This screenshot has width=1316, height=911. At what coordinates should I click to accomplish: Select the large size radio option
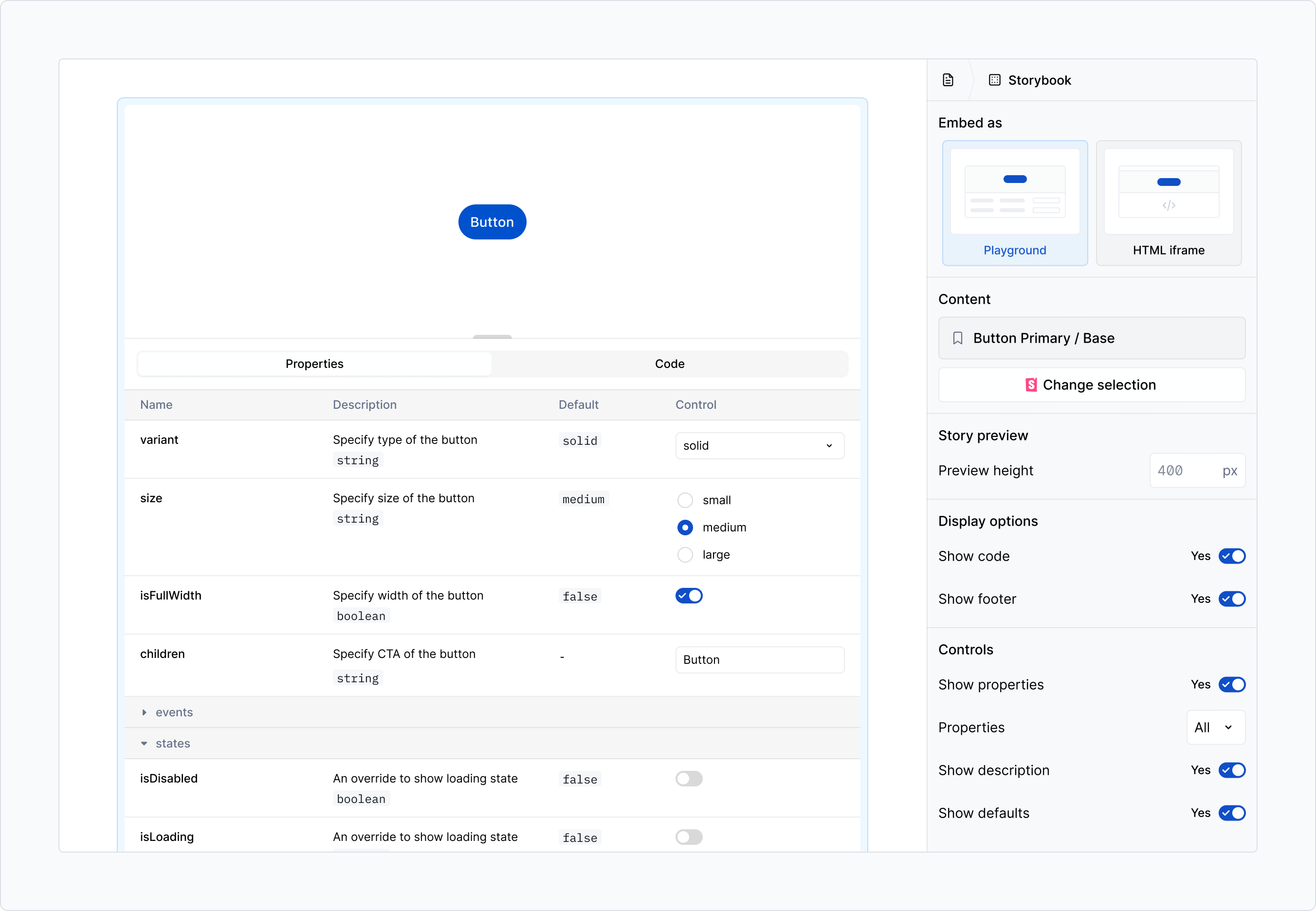pos(685,555)
